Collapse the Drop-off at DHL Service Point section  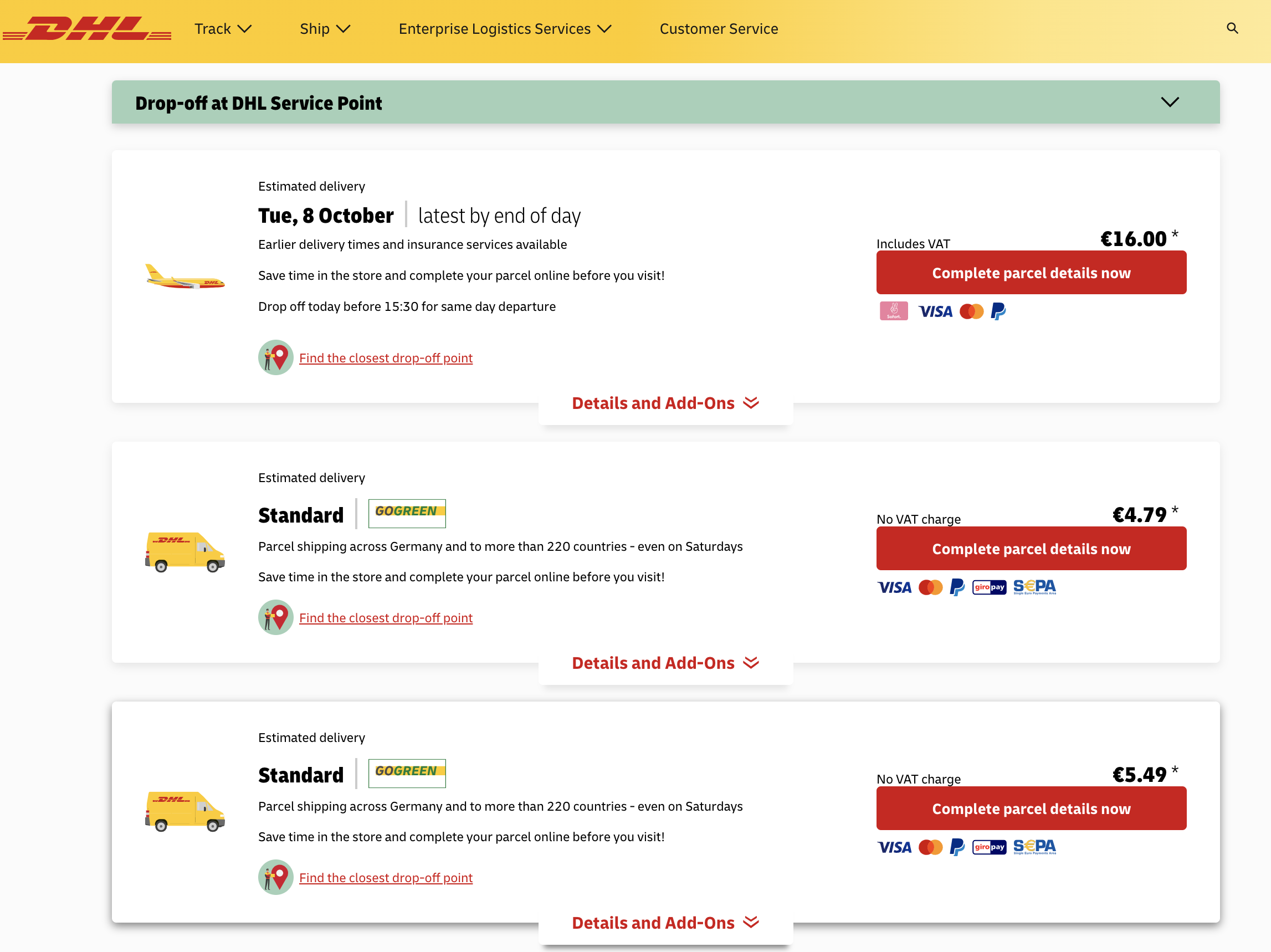point(1169,103)
